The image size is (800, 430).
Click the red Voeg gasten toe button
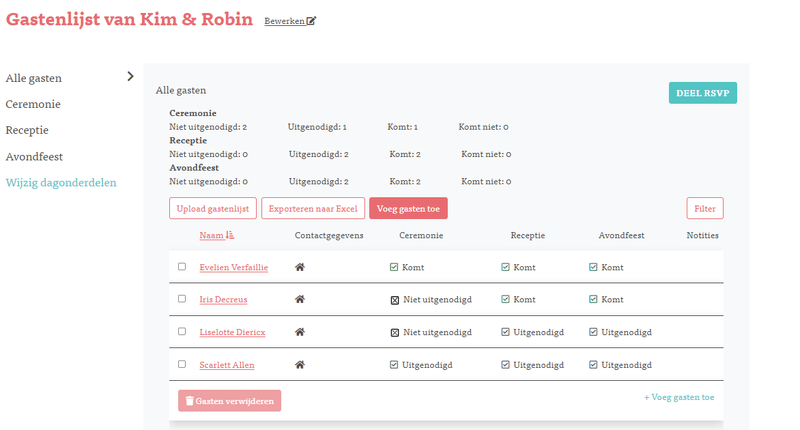[408, 209]
